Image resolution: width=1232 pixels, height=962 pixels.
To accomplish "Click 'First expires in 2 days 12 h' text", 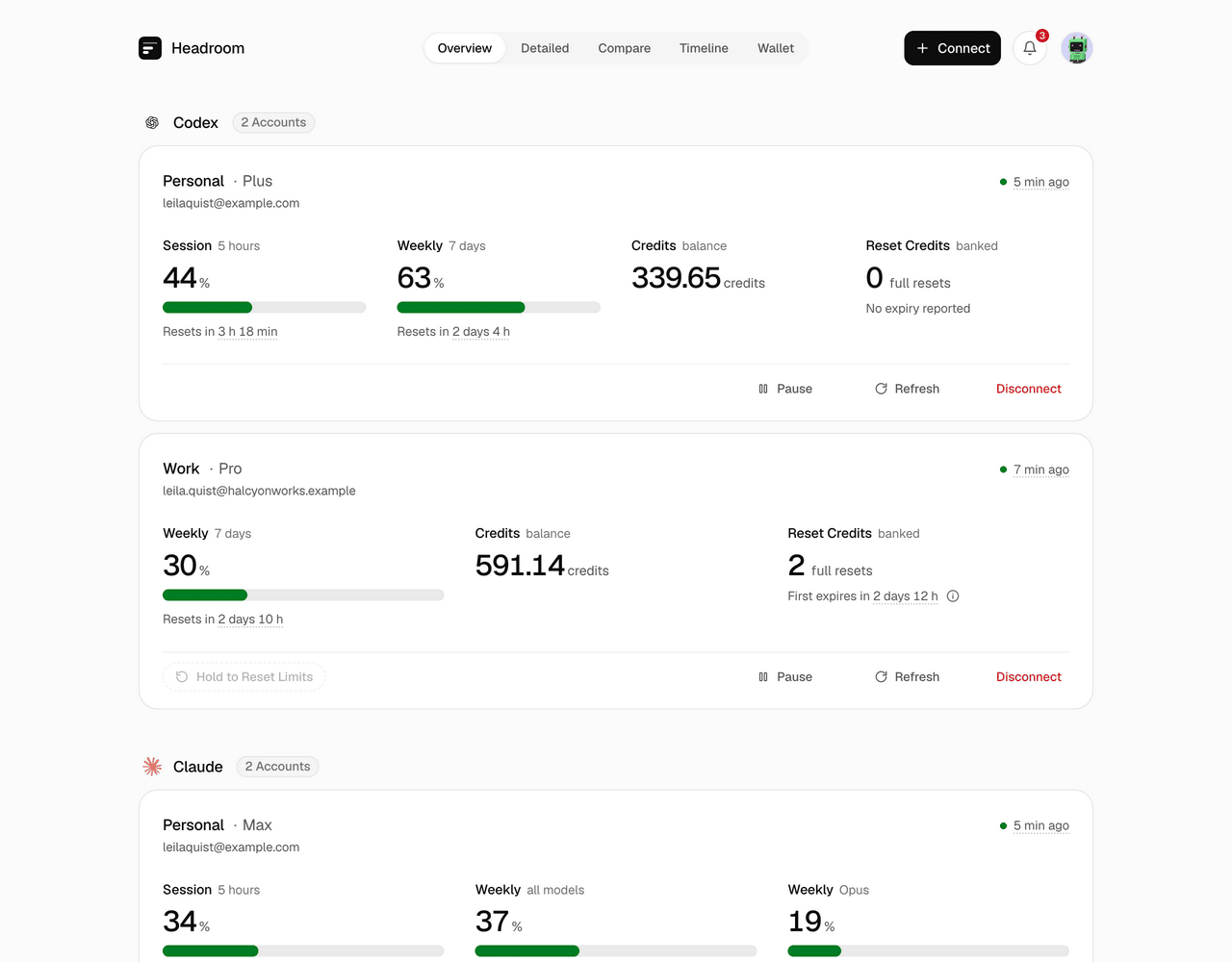I will tap(862, 596).
